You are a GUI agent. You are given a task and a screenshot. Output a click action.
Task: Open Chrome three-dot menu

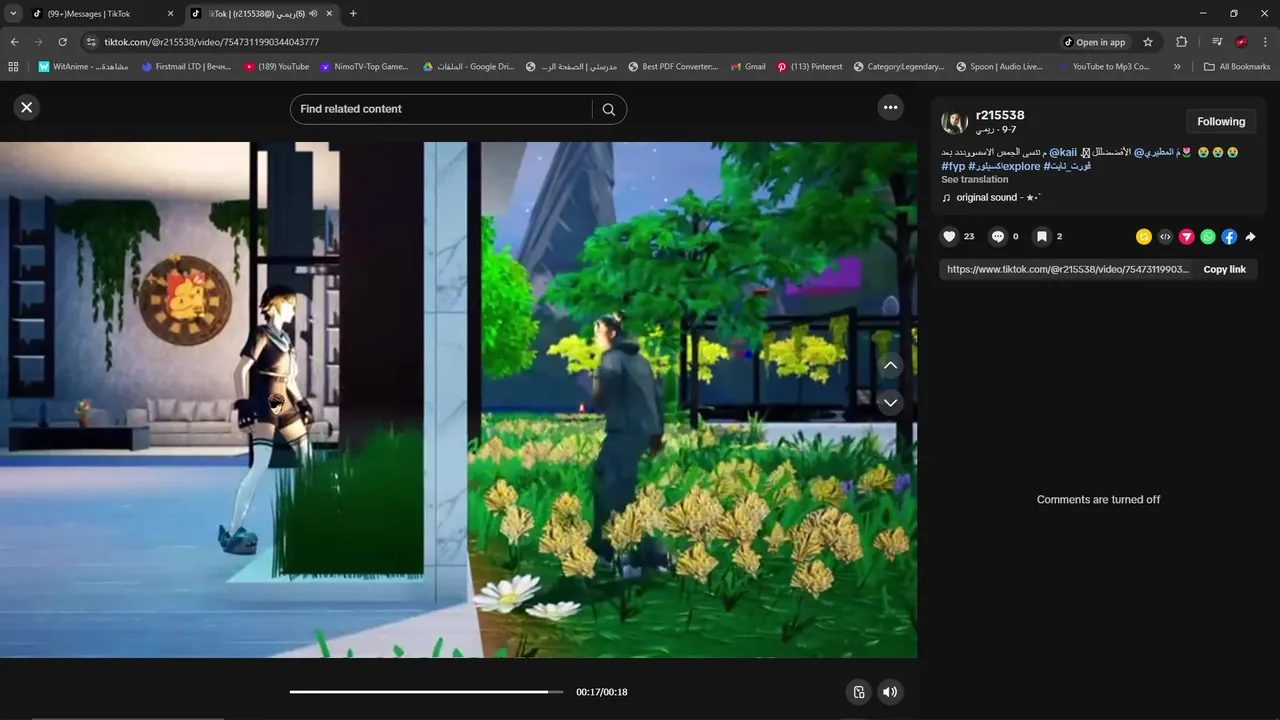click(x=1266, y=42)
